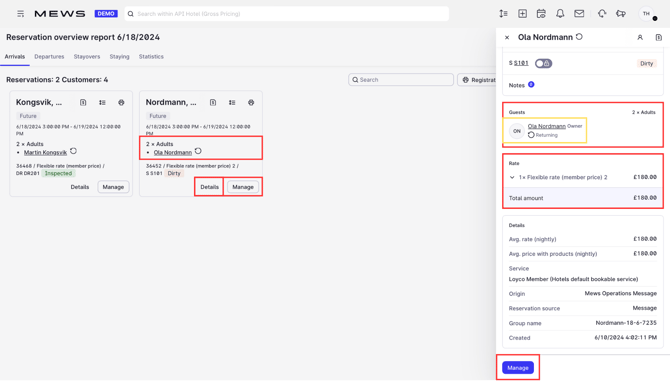This screenshot has height=383, width=670.
Task: Click the reservations Search field
Action: [x=401, y=80]
